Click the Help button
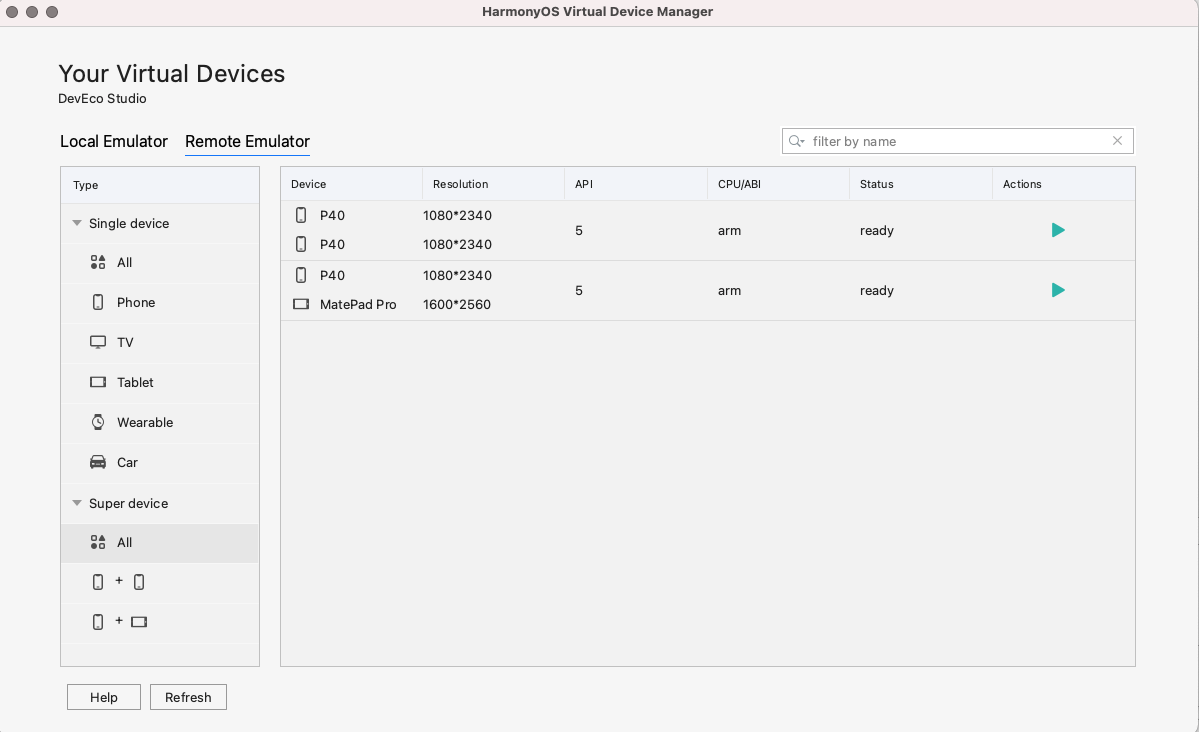This screenshot has width=1199, height=732. pyautogui.click(x=104, y=697)
